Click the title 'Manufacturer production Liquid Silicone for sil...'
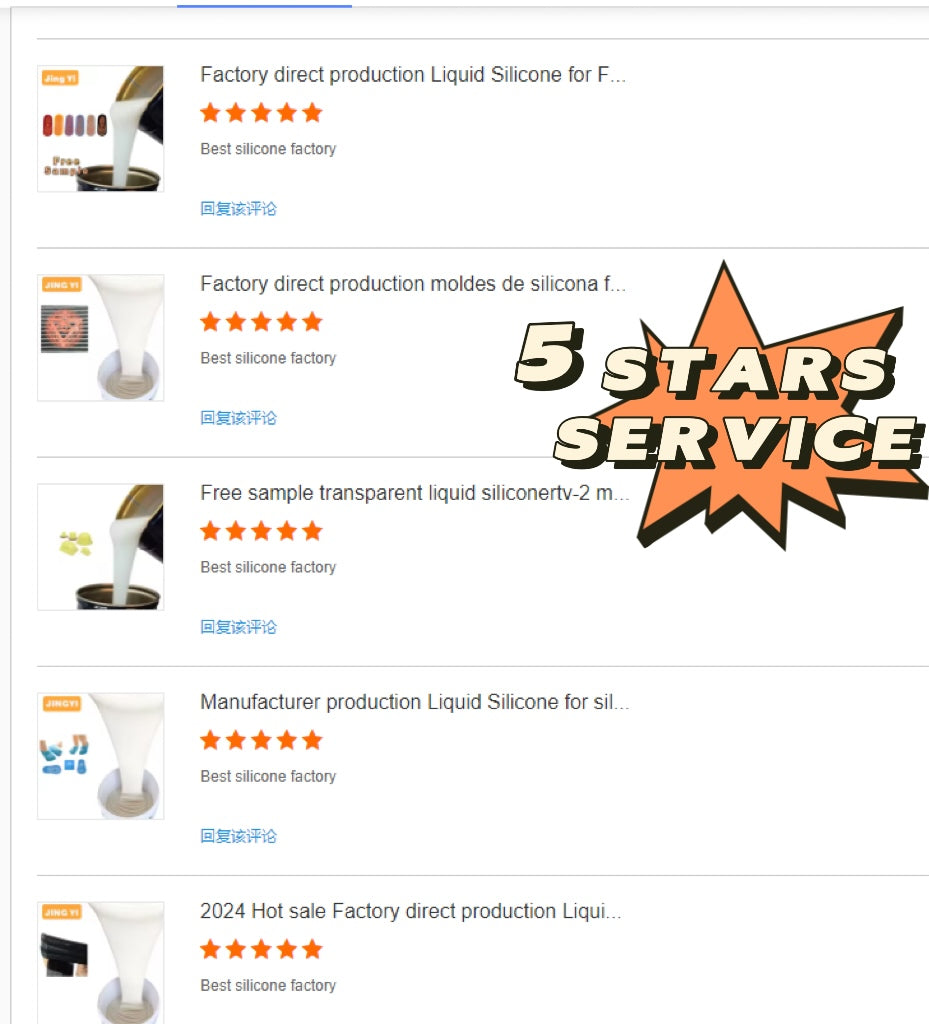Screen dimensions: 929x1024 tap(415, 702)
